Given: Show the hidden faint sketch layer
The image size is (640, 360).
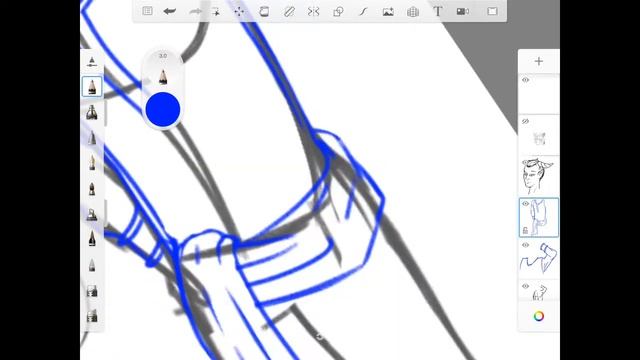Looking at the screenshot, I should (526, 121).
